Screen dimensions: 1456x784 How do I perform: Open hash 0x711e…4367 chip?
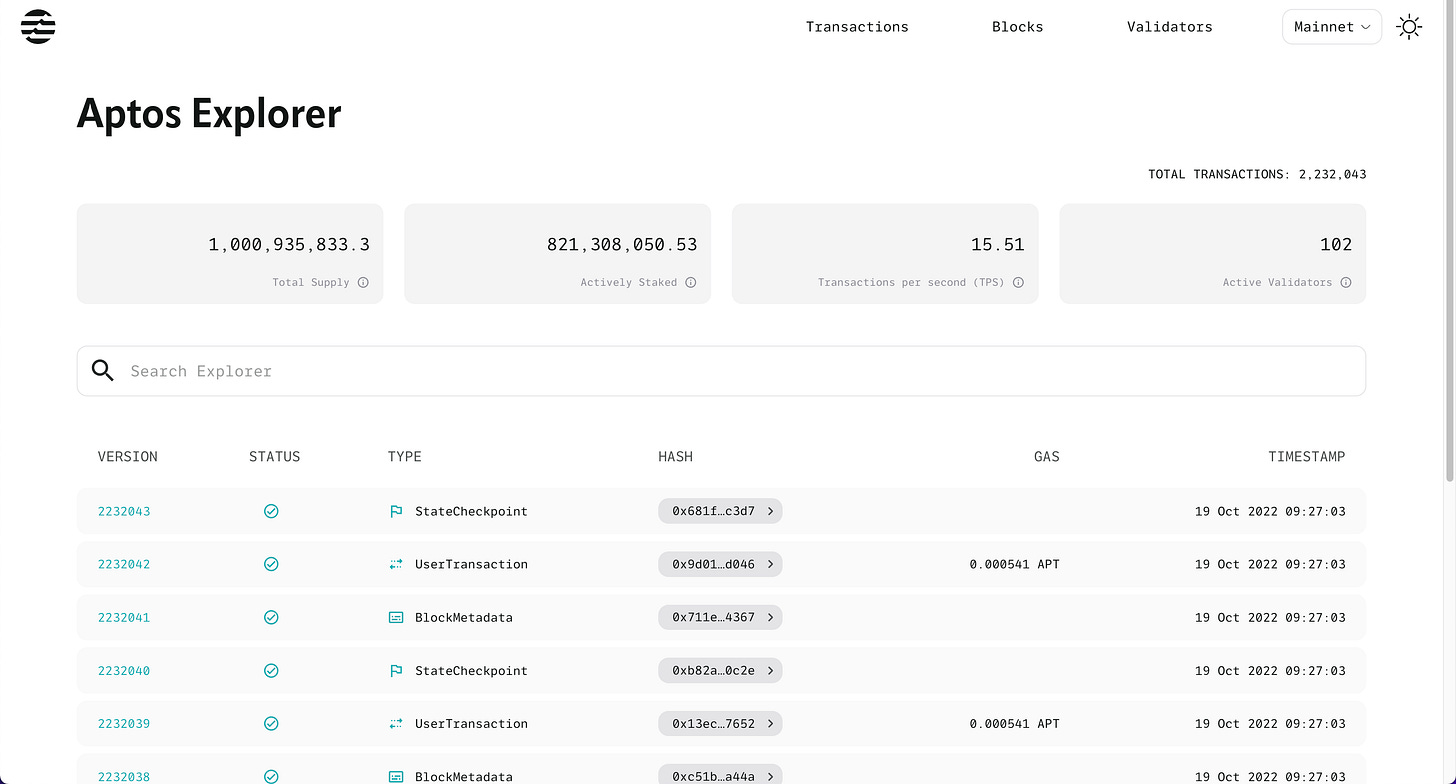point(720,617)
